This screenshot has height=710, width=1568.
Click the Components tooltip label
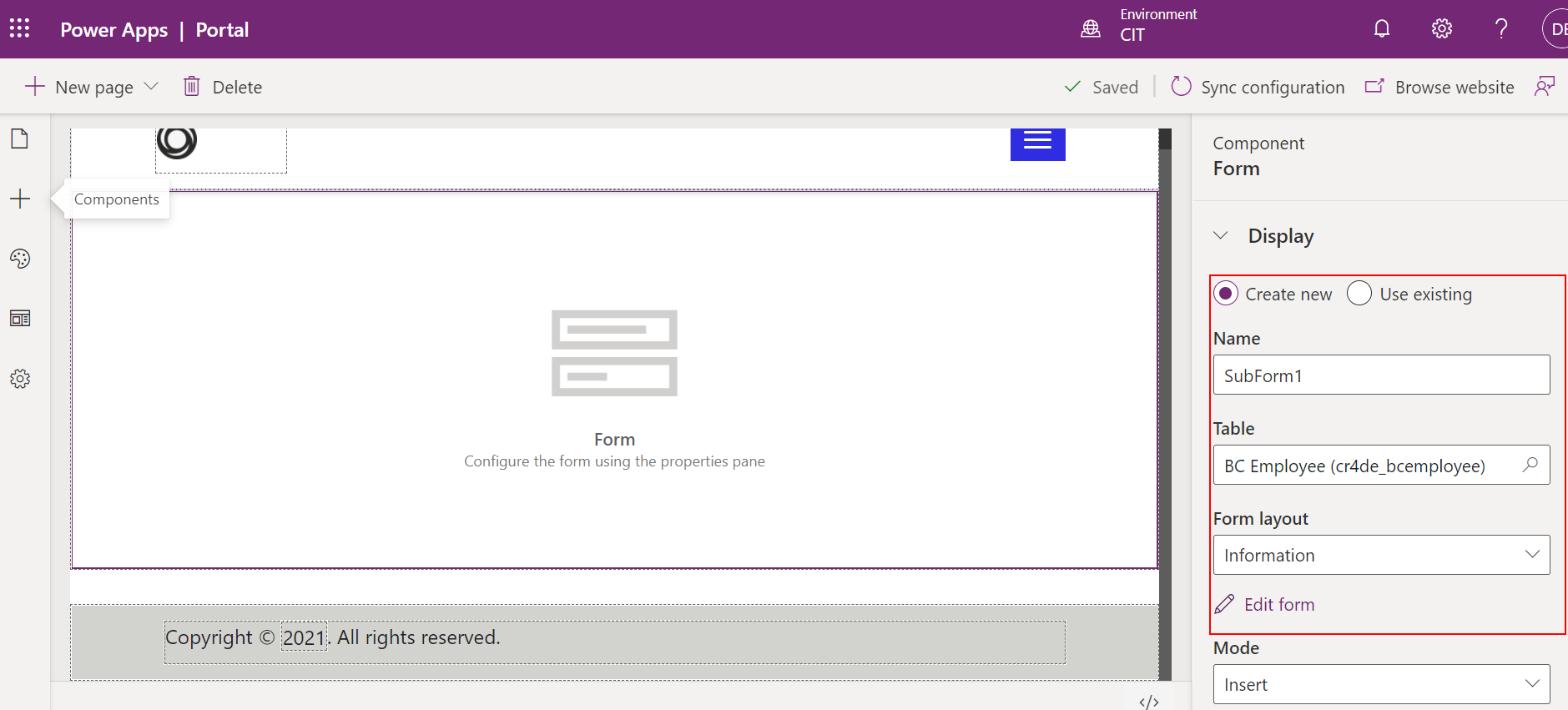(117, 199)
